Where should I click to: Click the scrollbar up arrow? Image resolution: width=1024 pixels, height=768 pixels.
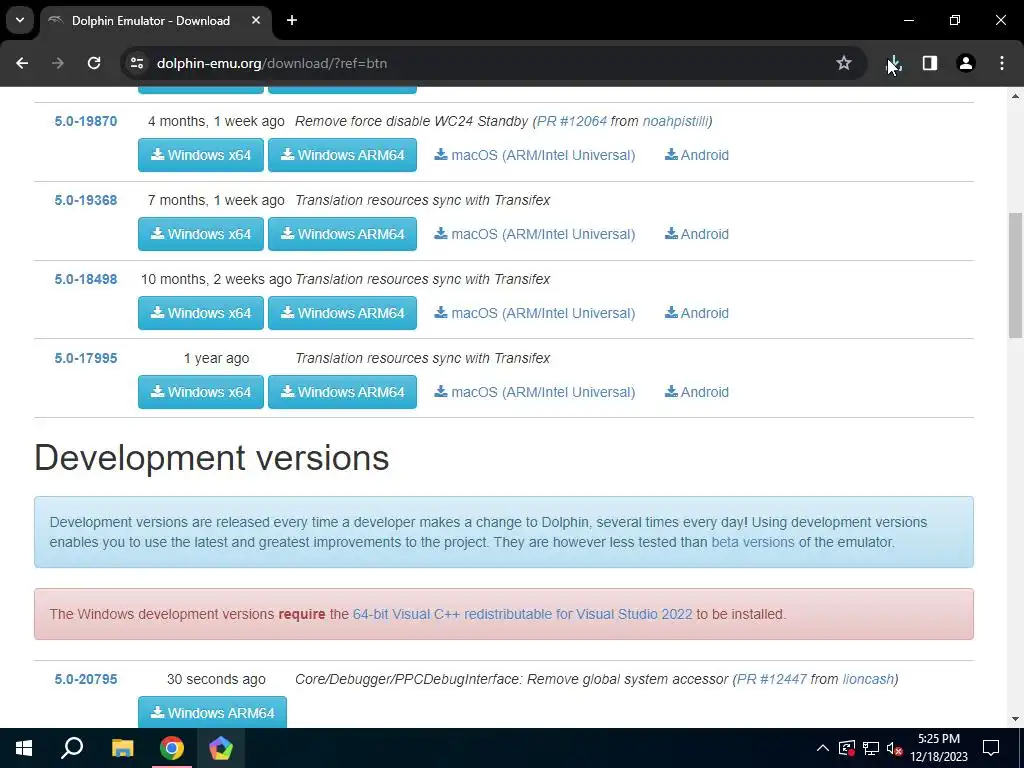pos(1016,96)
